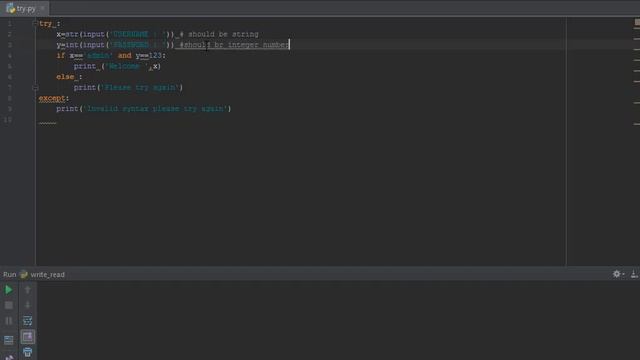Viewport: 640px width, 360px height.
Task: Click the 'else :' line
Action: tap(69, 77)
